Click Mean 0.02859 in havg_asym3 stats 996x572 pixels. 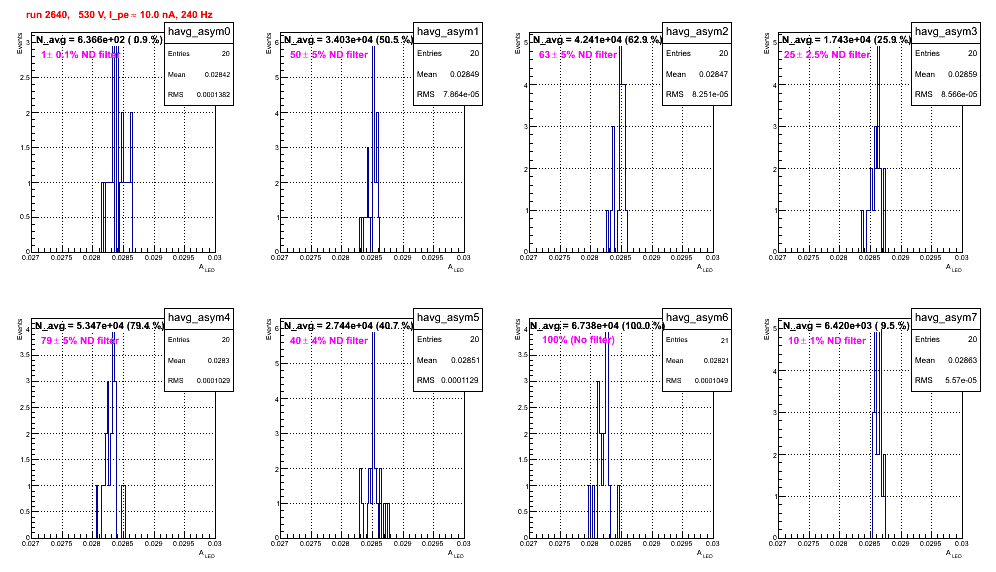946,74
